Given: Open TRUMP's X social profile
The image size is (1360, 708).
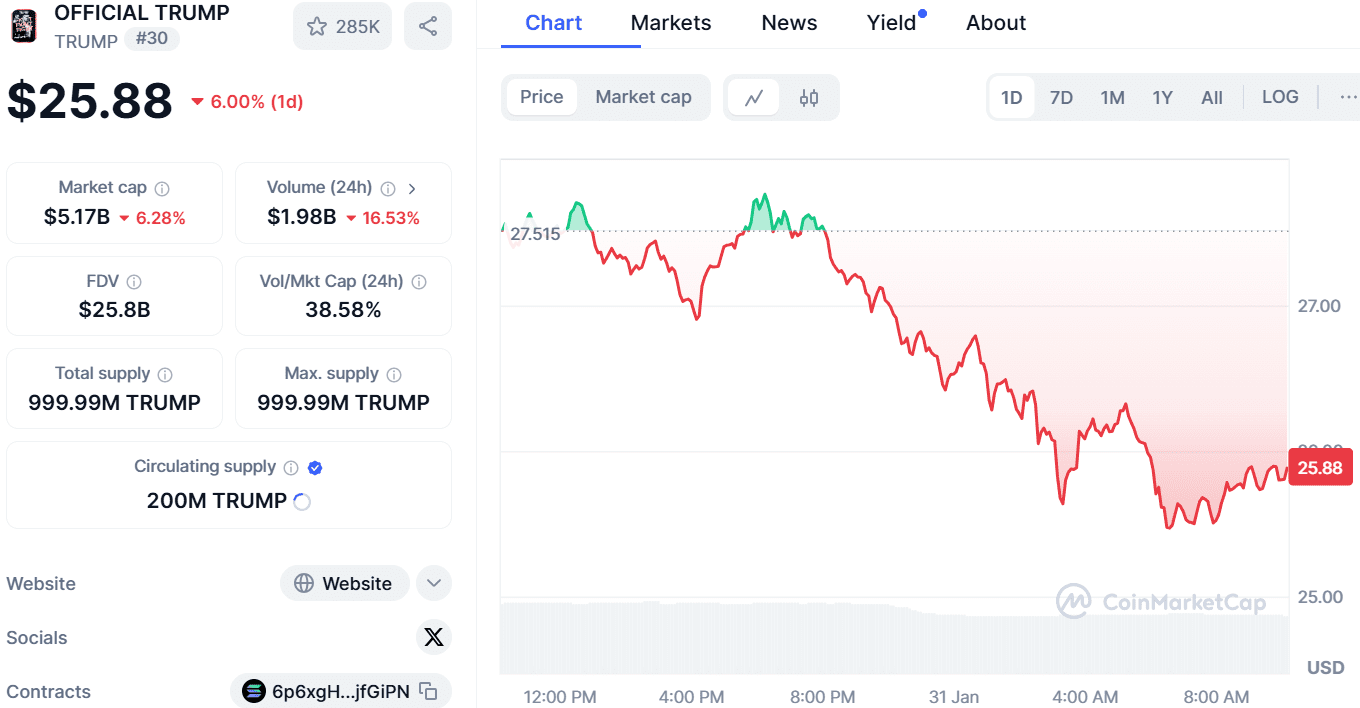Looking at the screenshot, I should pos(434,637).
